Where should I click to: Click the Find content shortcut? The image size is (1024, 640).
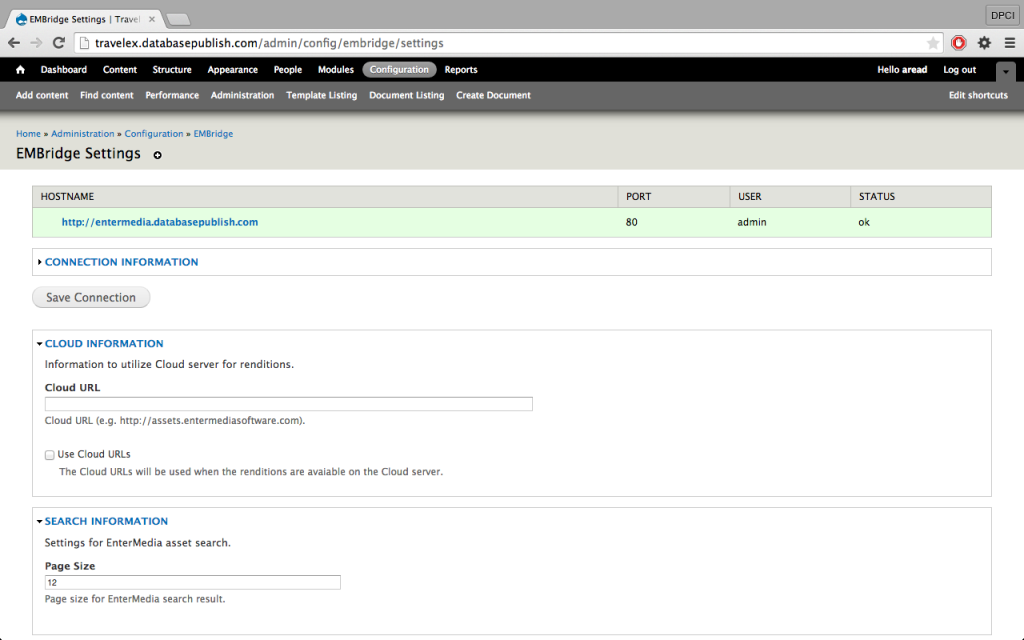106,95
